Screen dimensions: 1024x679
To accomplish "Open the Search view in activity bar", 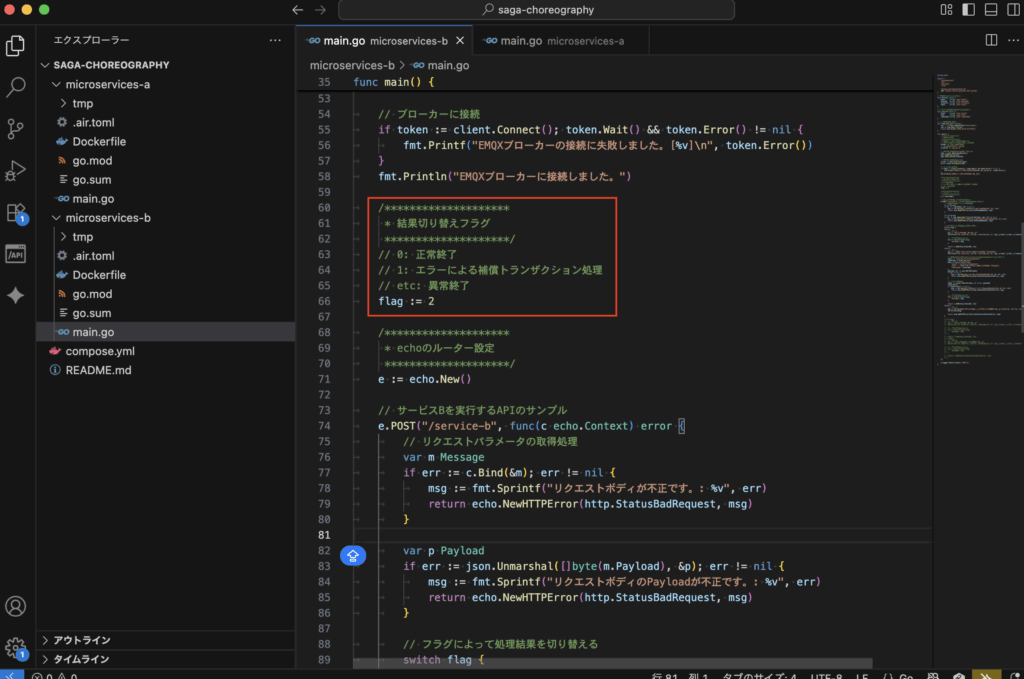I will point(16,88).
